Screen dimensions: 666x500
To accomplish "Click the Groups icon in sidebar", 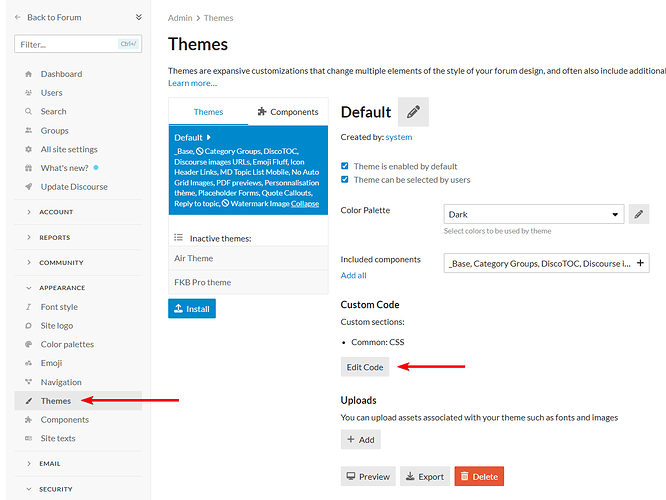I will (28, 130).
